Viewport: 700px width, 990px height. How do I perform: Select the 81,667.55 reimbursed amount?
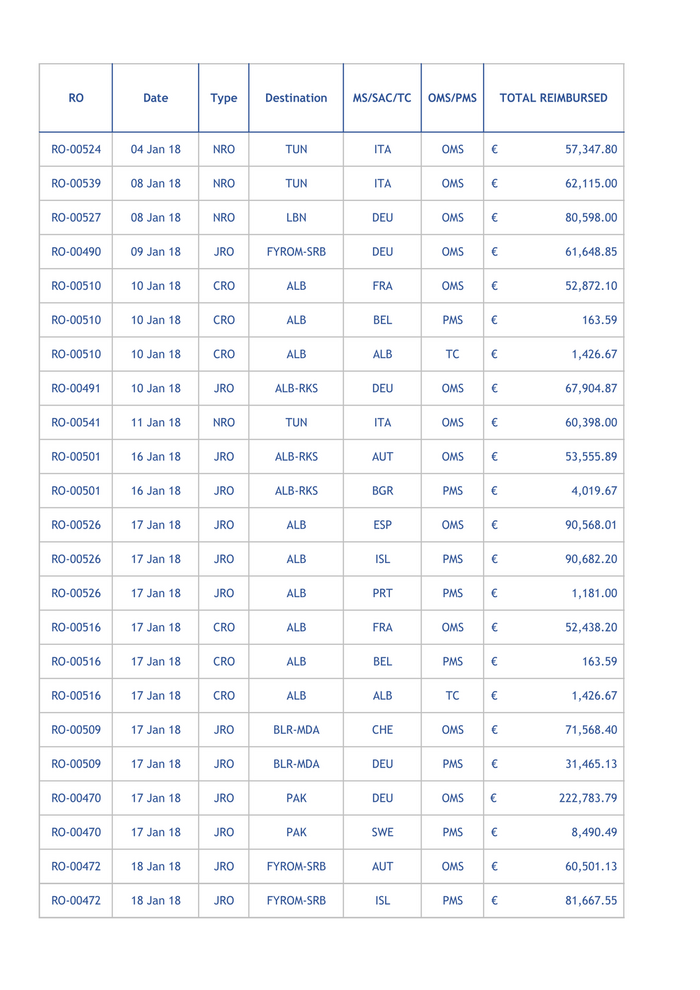(590, 901)
